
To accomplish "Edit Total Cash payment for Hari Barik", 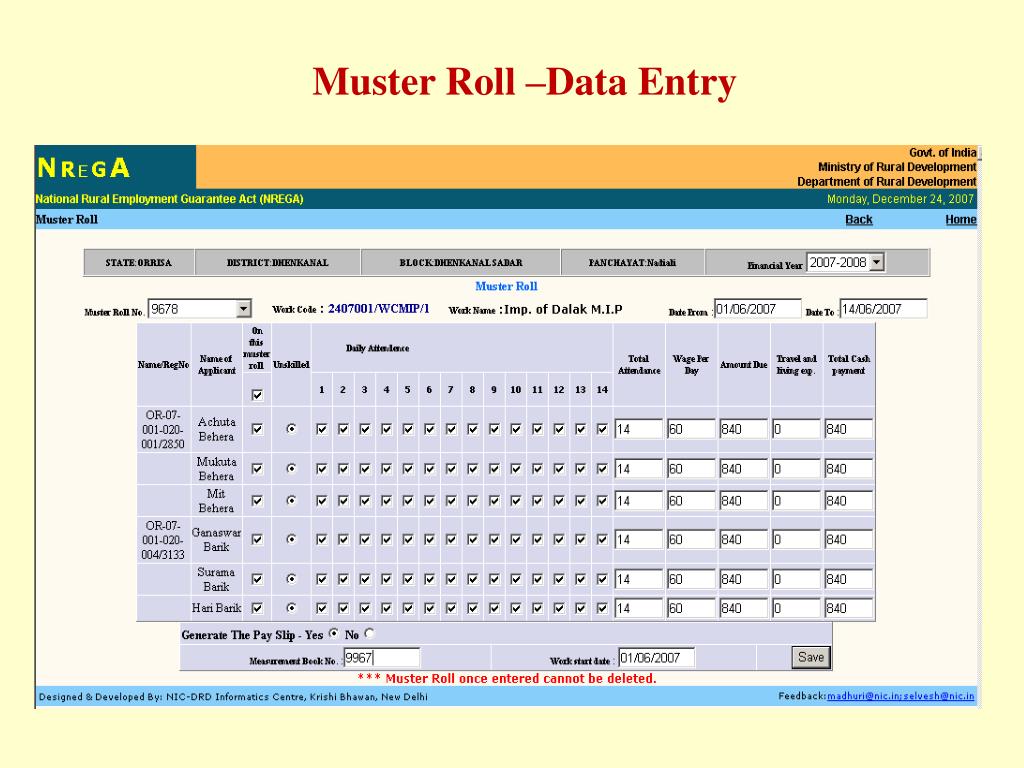I will (x=848, y=608).
